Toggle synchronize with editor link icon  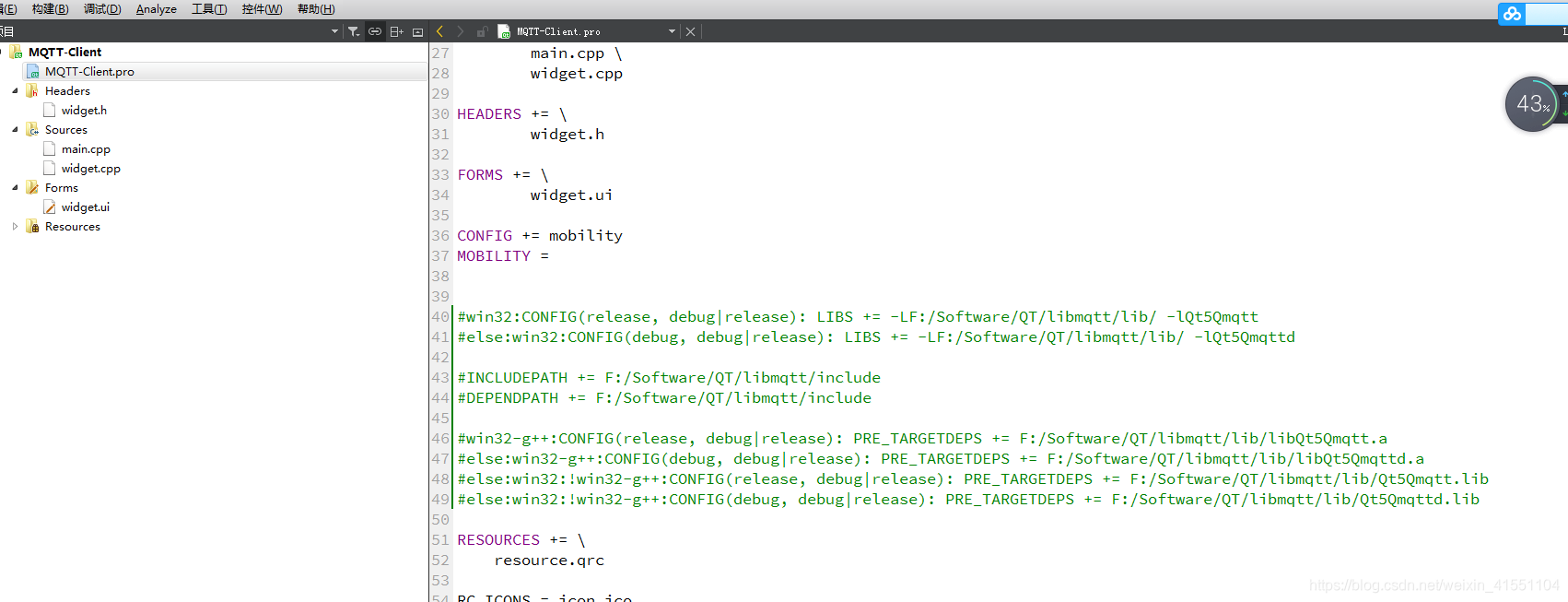[x=375, y=31]
